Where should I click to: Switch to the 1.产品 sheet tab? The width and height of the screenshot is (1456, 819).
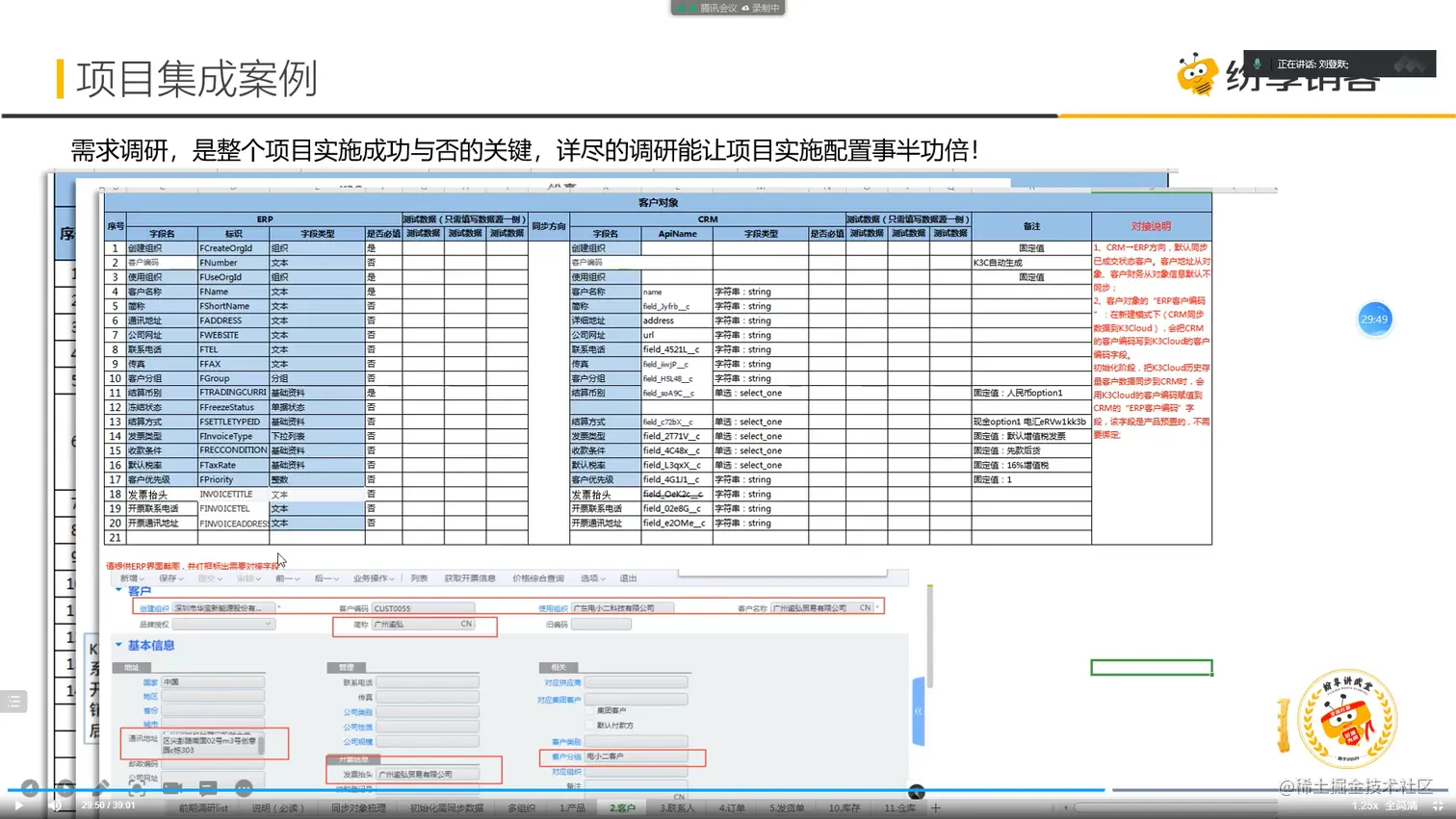(572, 807)
